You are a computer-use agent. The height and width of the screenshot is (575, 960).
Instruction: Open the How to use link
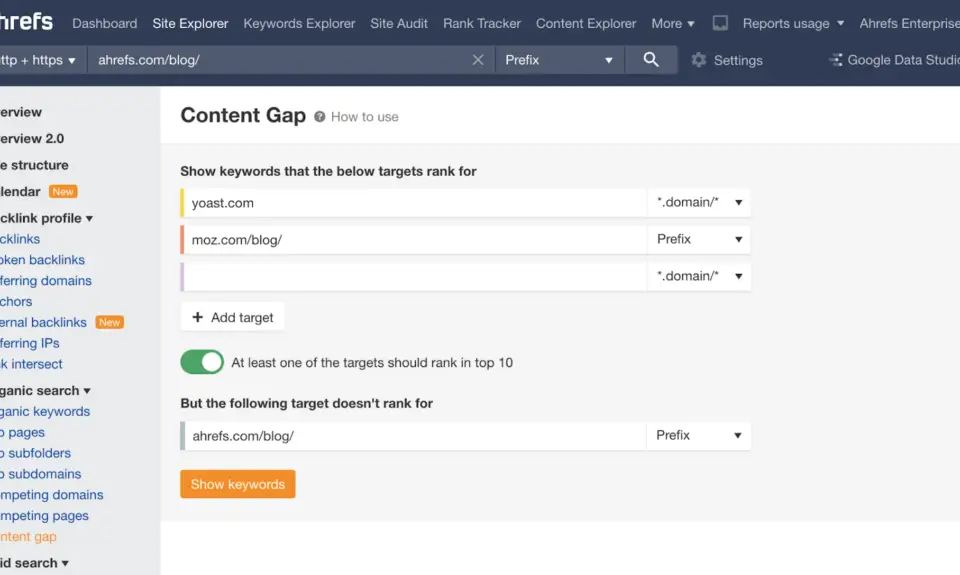365,117
